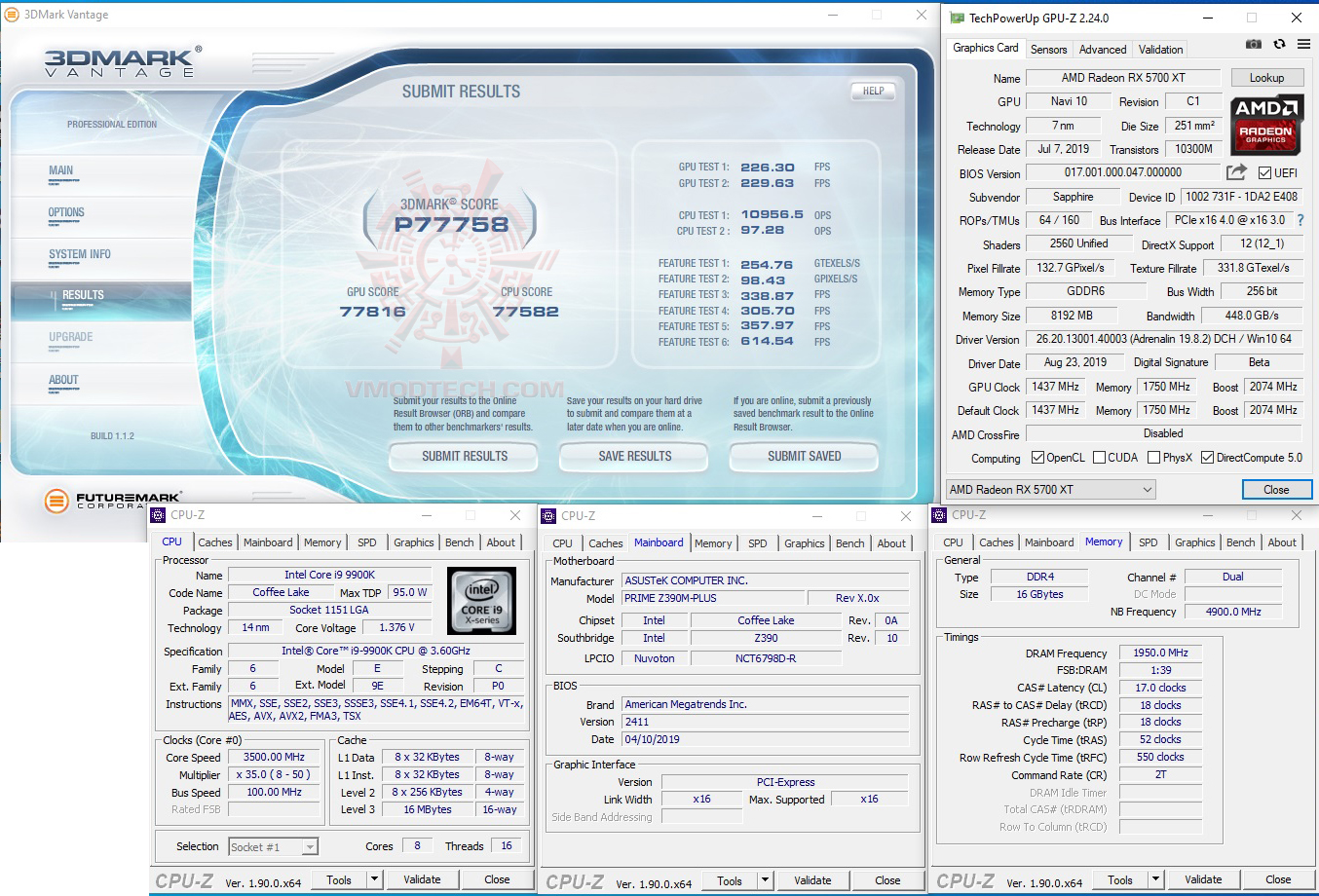Viewport: 1319px width, 896px height.
Task: Click the Intel Core i9 badge
Action: point(481,601)
